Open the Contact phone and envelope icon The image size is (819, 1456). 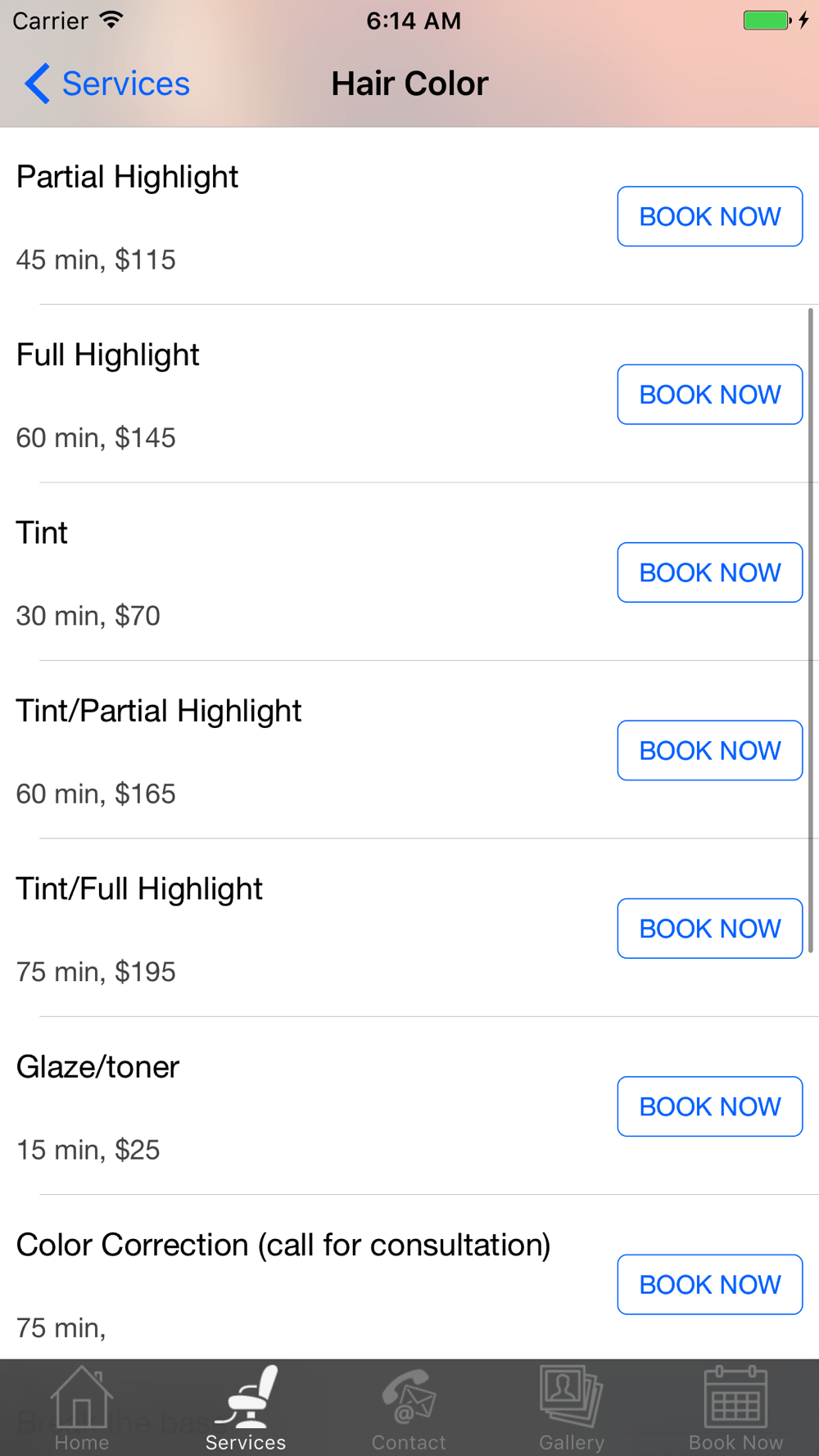pyautogui.click(x=409, y=1397)
